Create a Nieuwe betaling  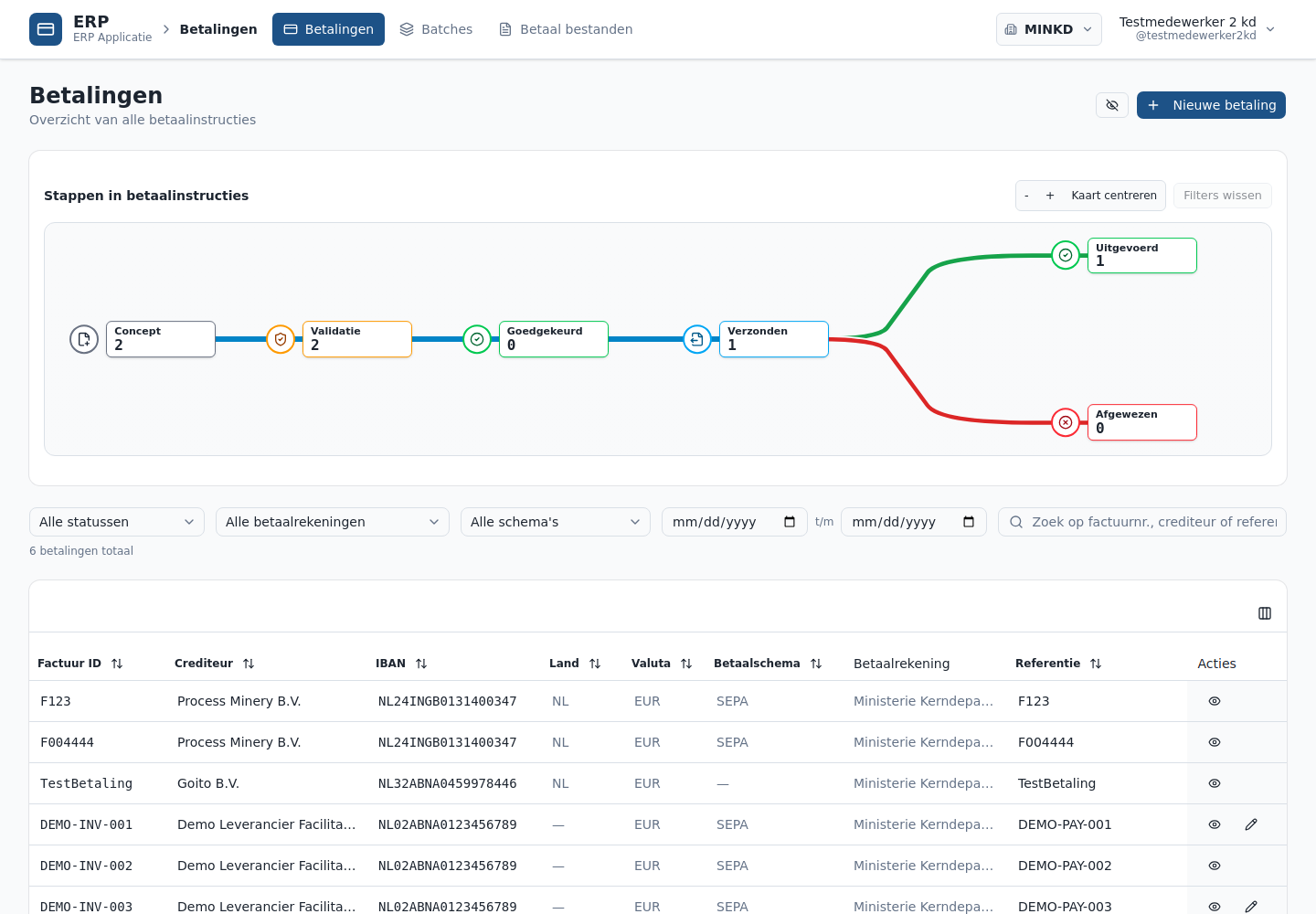pos(1211,105)
